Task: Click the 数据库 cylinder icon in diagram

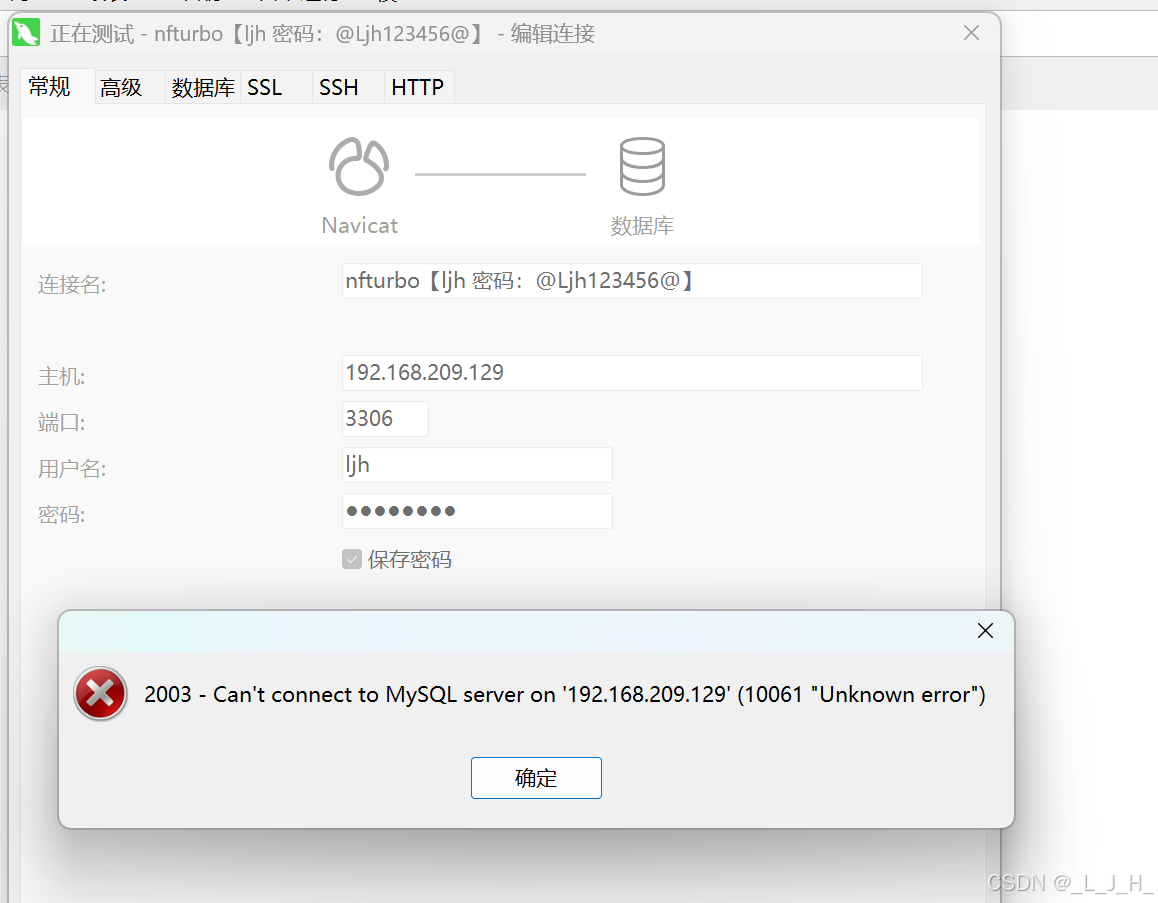Action: coord(642,166)
